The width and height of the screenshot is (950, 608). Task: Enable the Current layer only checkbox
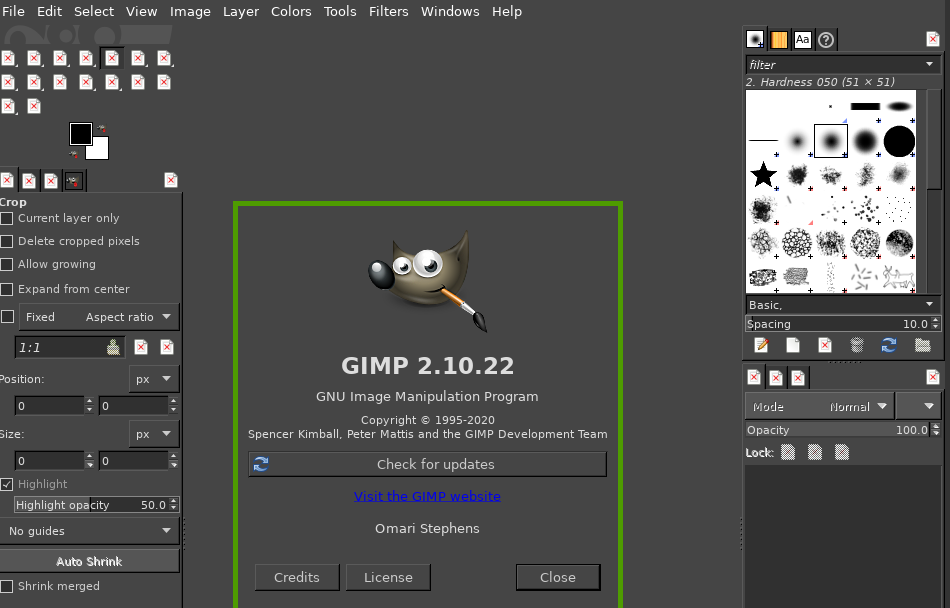pyautogui.click(x=7, y=218)
